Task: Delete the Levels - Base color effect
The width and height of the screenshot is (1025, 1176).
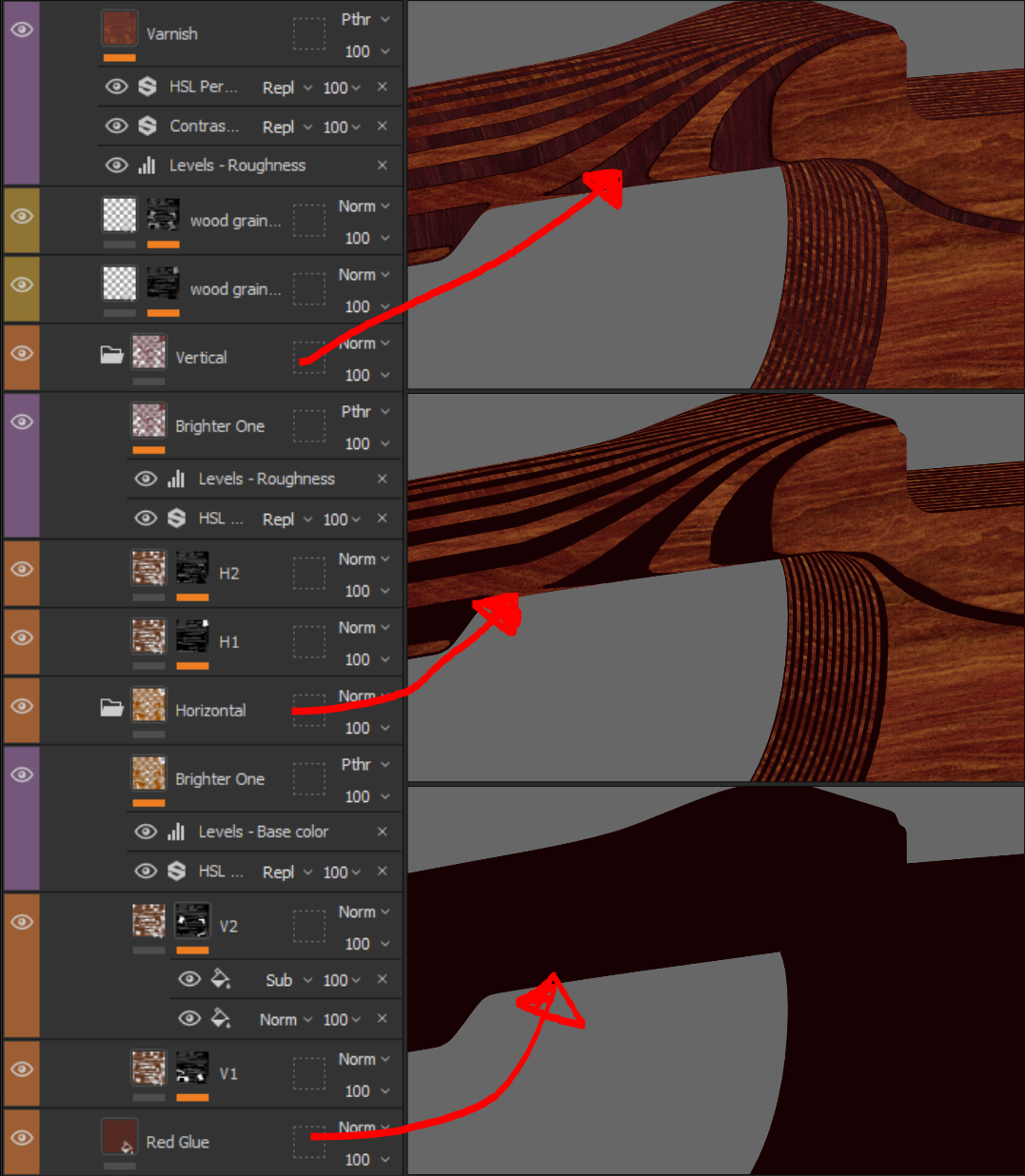Action: pos(382,832)
